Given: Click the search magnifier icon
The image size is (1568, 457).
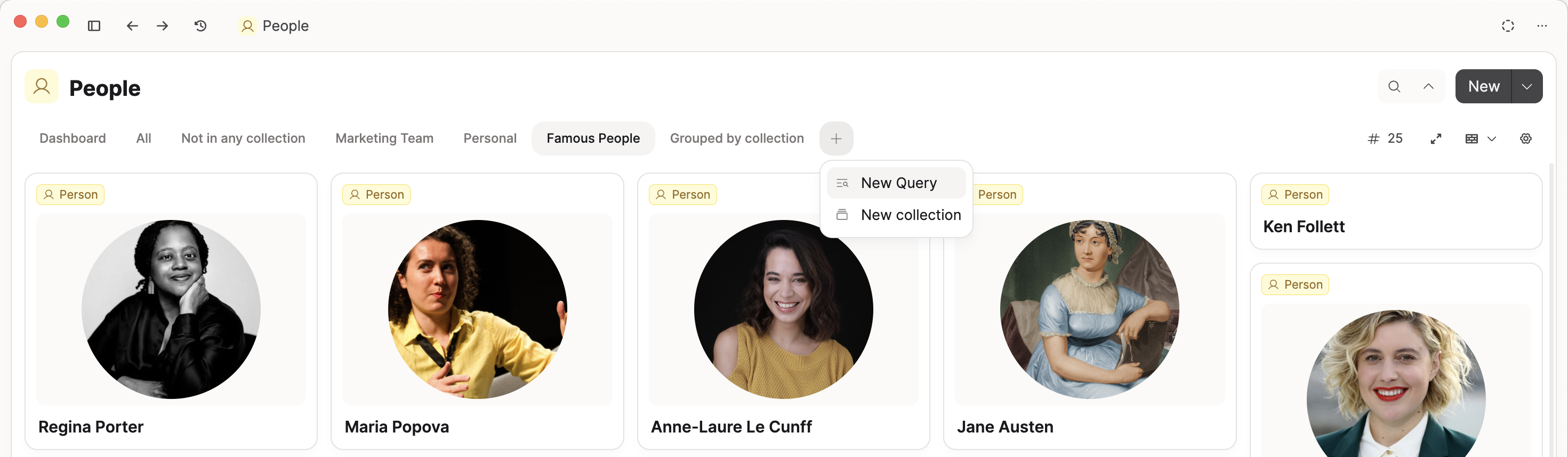Looking at the screenshot, I should coord(1394,86).
